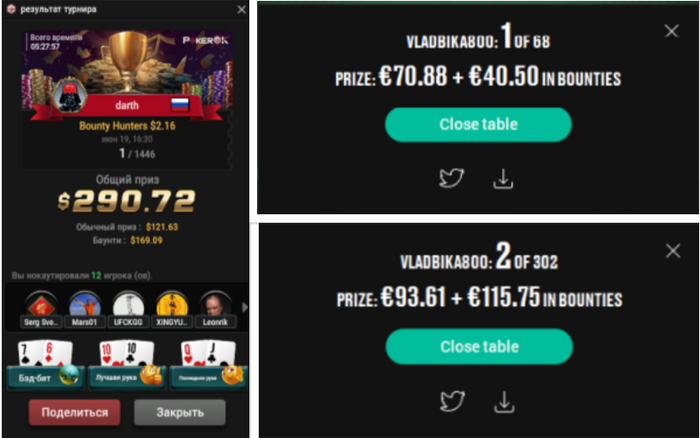
Task: Open the Последняя рука hand card
Action: tap(208, 365)
